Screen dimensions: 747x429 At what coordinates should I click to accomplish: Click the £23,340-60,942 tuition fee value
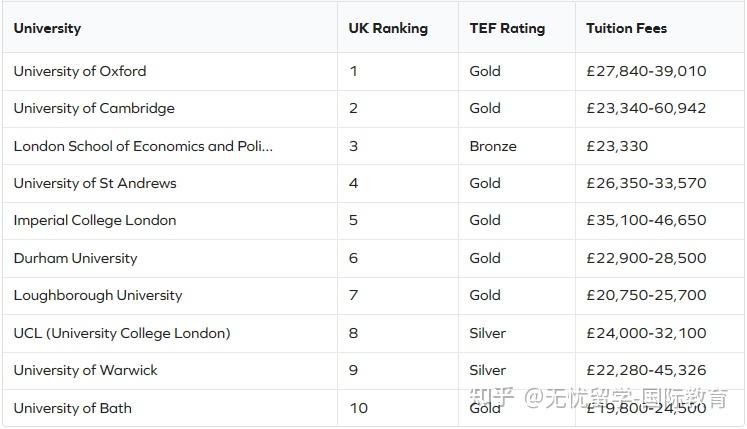646,108
